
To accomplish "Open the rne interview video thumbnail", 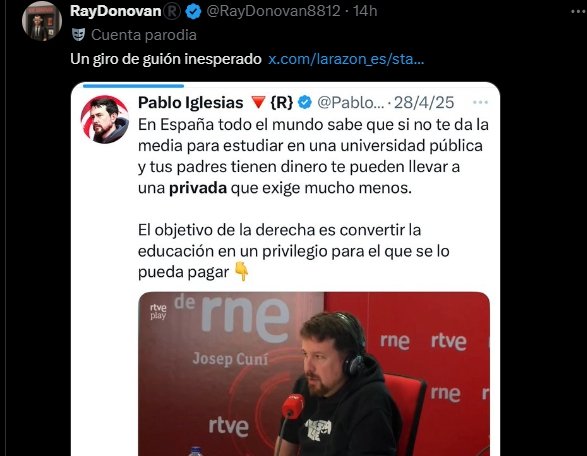I will coord(314,374).
